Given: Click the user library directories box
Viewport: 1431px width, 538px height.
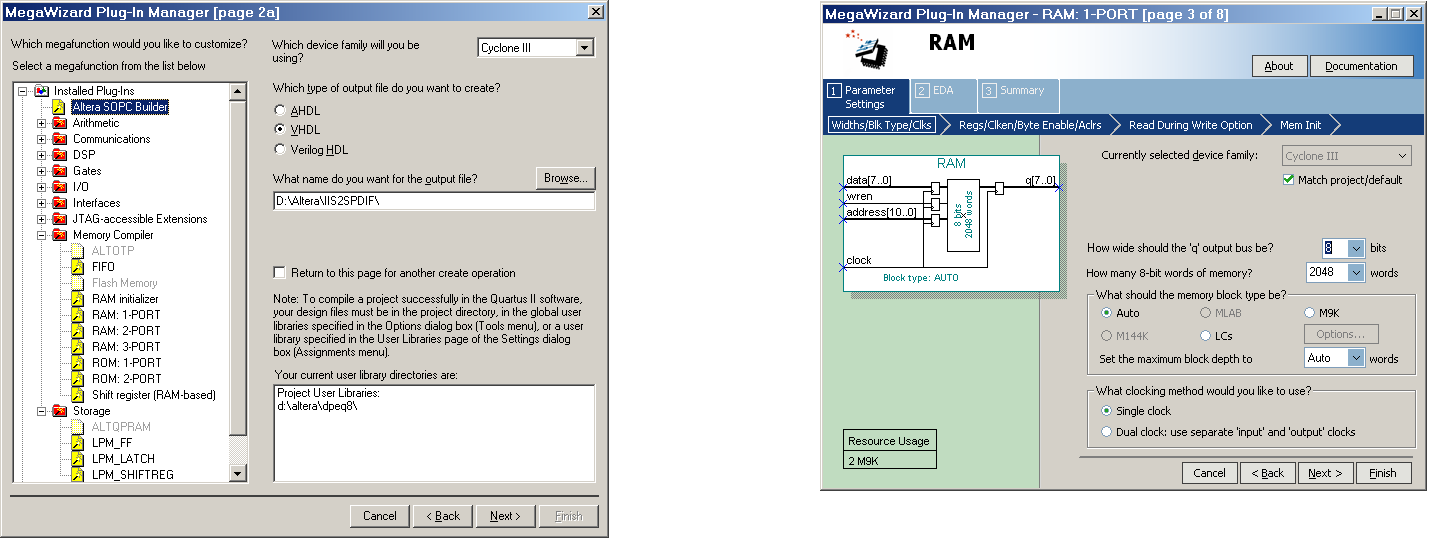Looking at the screenshot, I should [434, 432].
